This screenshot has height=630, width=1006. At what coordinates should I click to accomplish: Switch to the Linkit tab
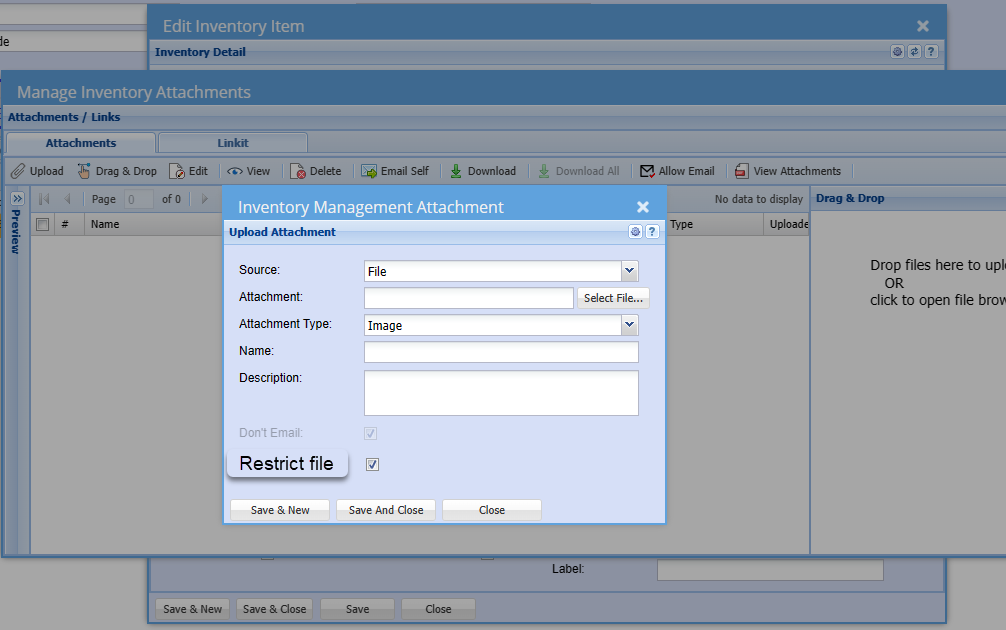coord(232,143)
